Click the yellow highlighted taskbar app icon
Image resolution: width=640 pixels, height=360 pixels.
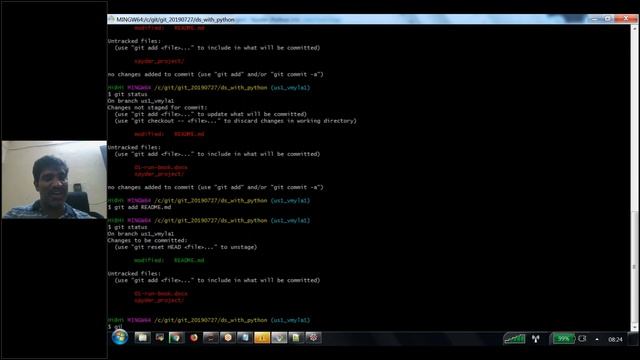[x=262, y=338]
